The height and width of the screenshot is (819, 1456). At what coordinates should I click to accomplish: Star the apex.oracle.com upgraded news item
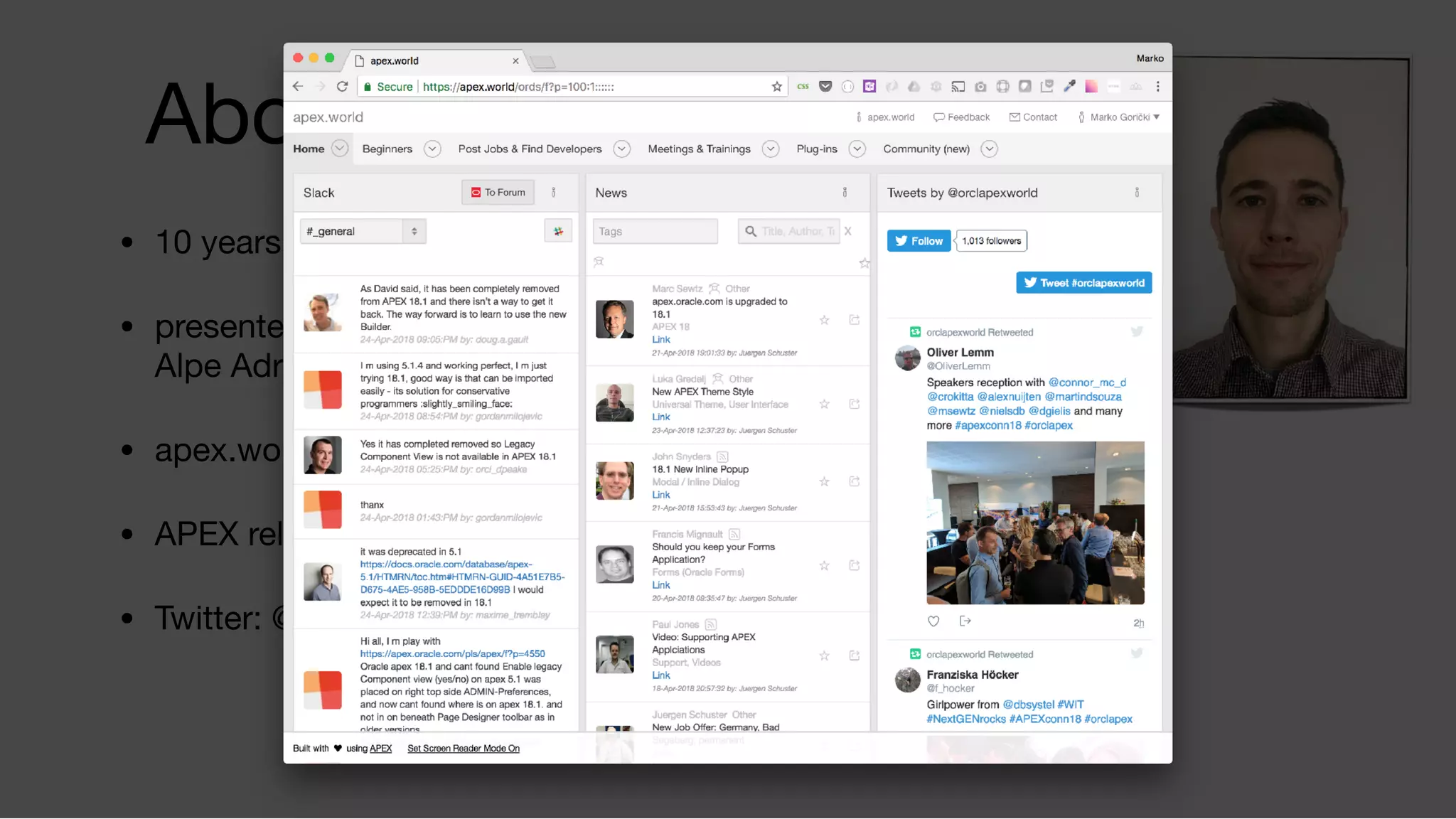click(x=824, y=321)
